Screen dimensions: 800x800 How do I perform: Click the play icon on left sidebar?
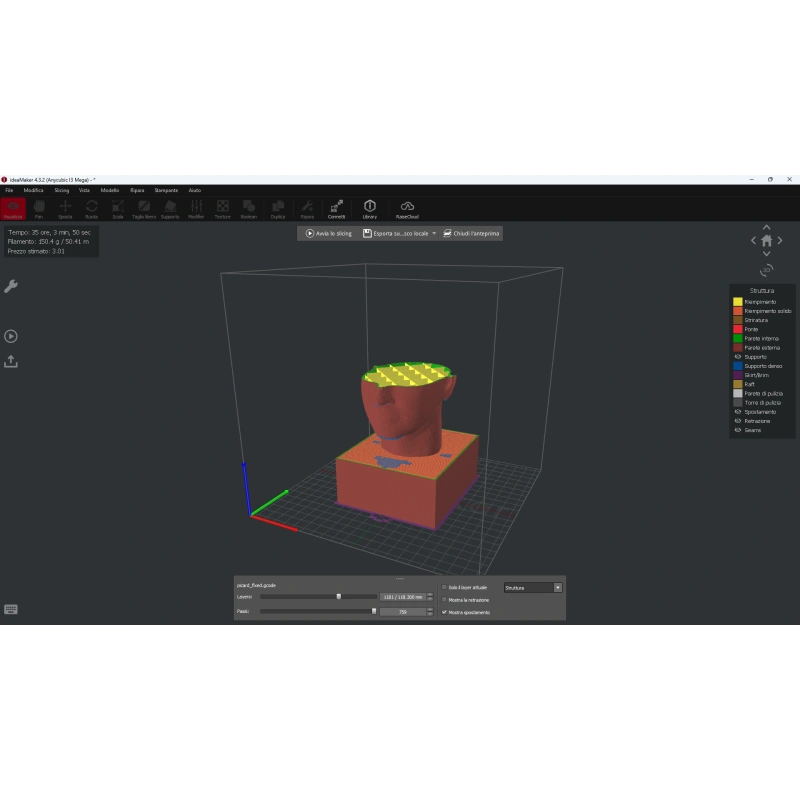click(x=11, y=336)
